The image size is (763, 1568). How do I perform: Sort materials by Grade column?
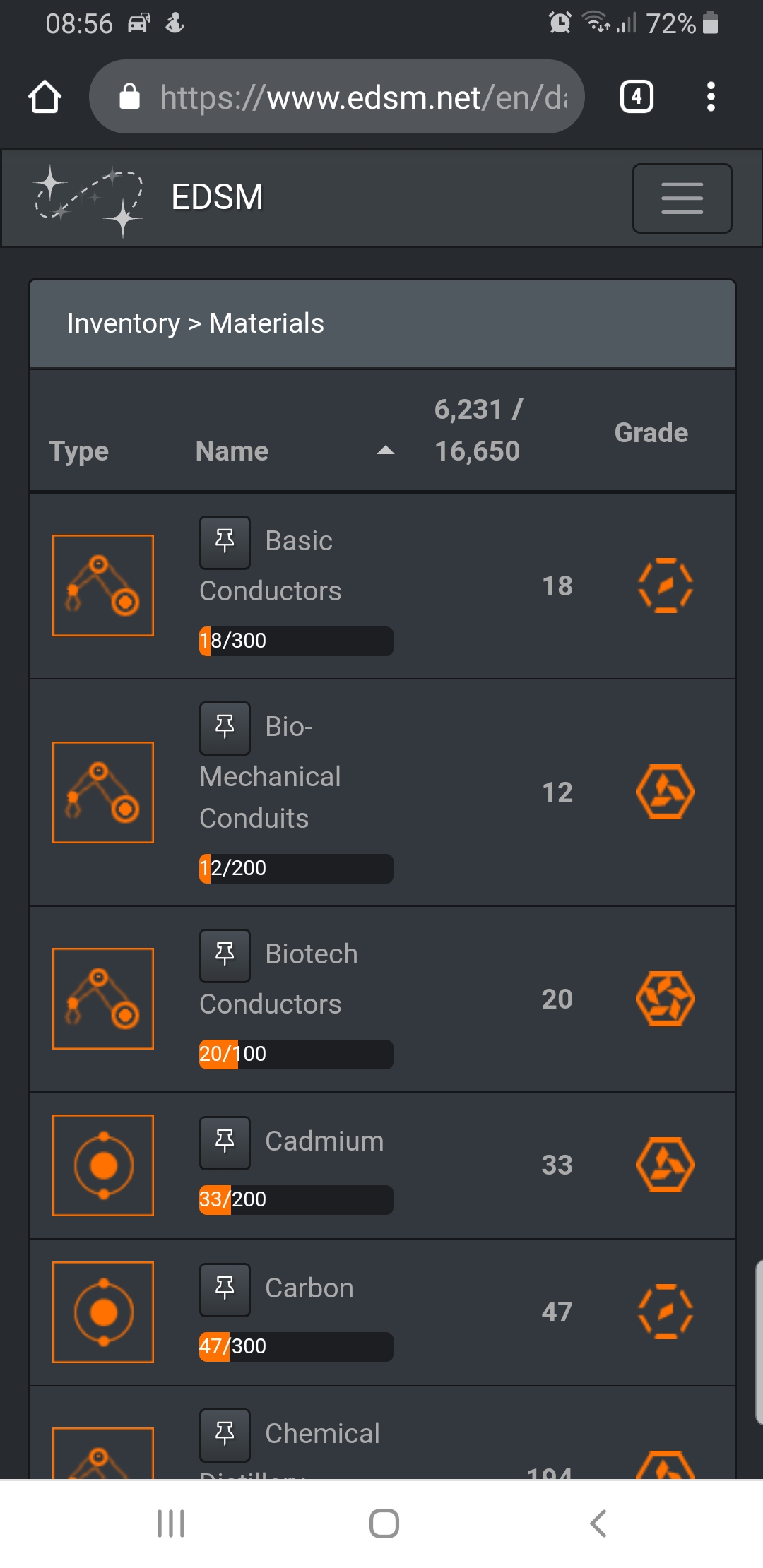pyautogui.click(x=651, y=433)
